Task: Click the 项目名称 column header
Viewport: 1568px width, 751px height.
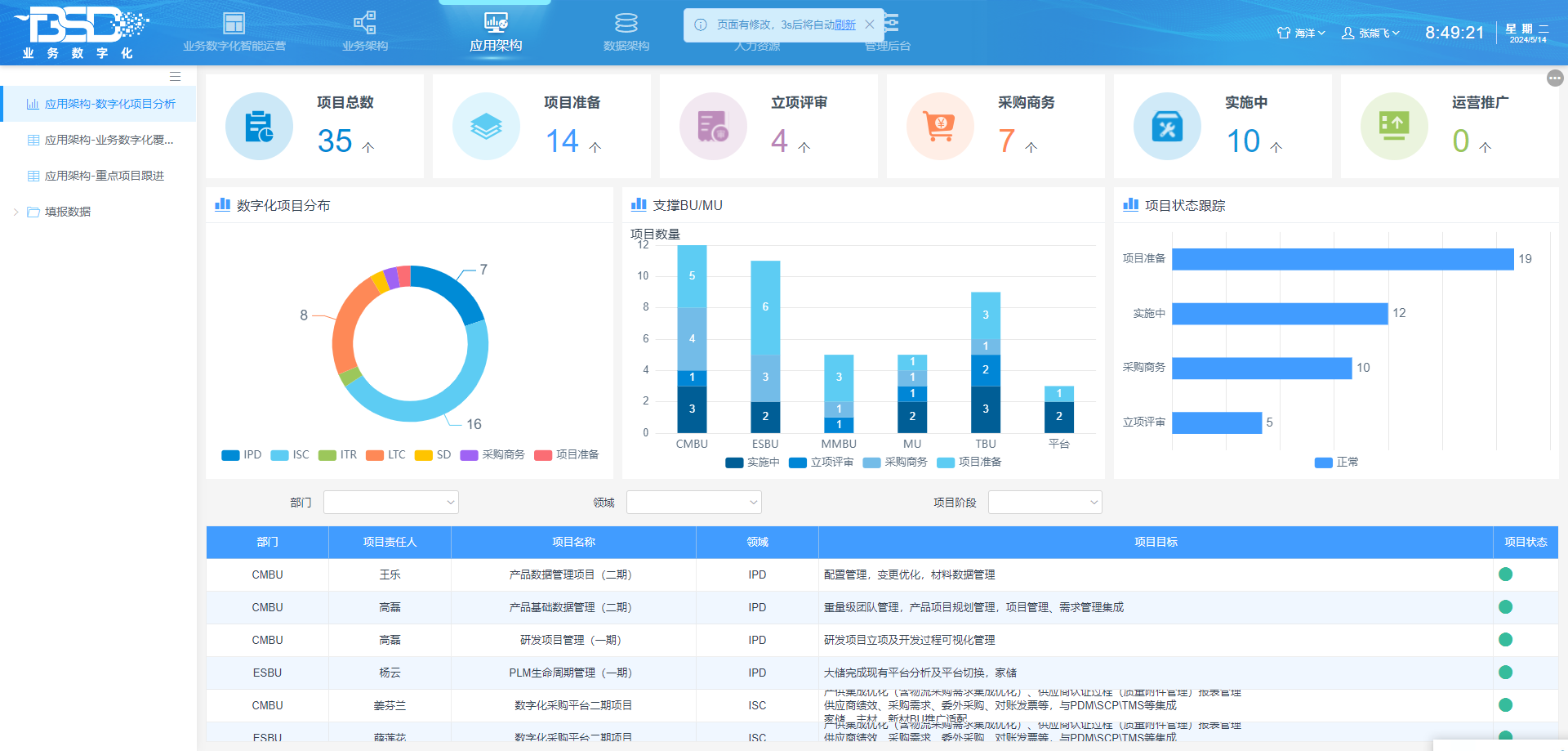Action: 573,542
